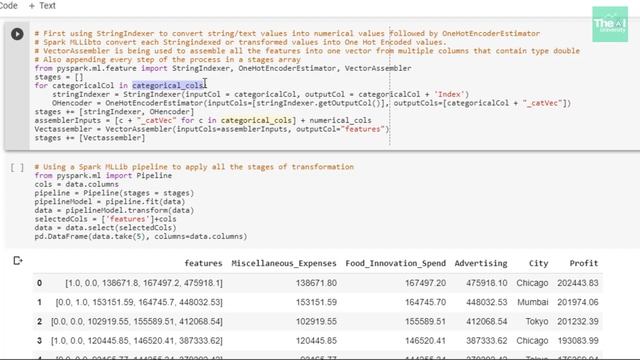
Task: Click Chicago city cell in row 3
Action: (x=532, y=340)
